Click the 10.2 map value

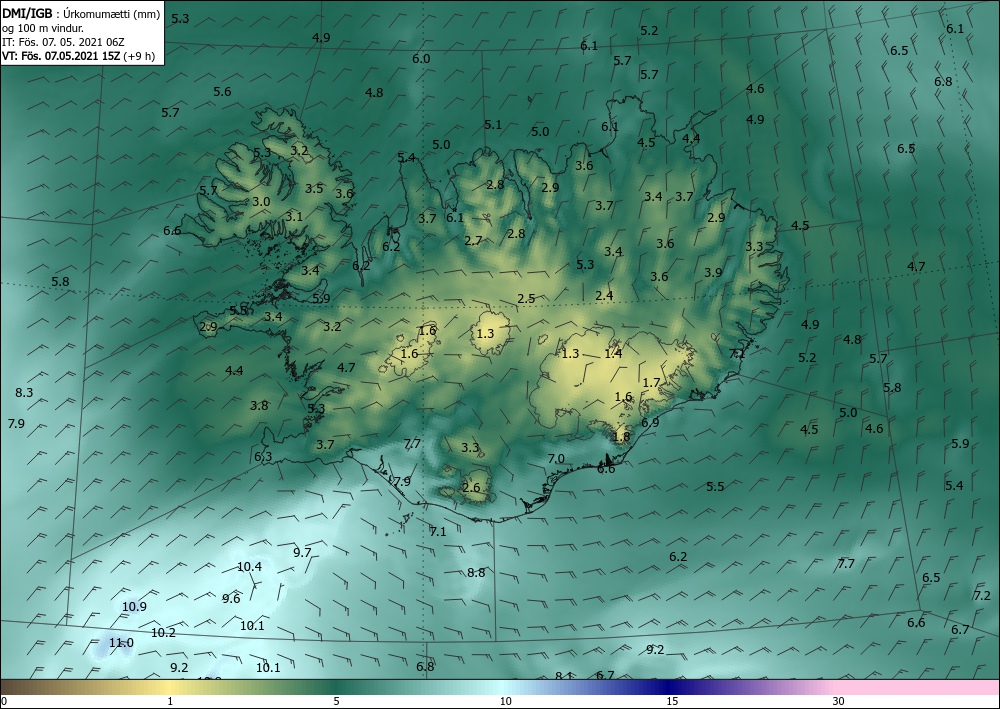pos(163,633)
